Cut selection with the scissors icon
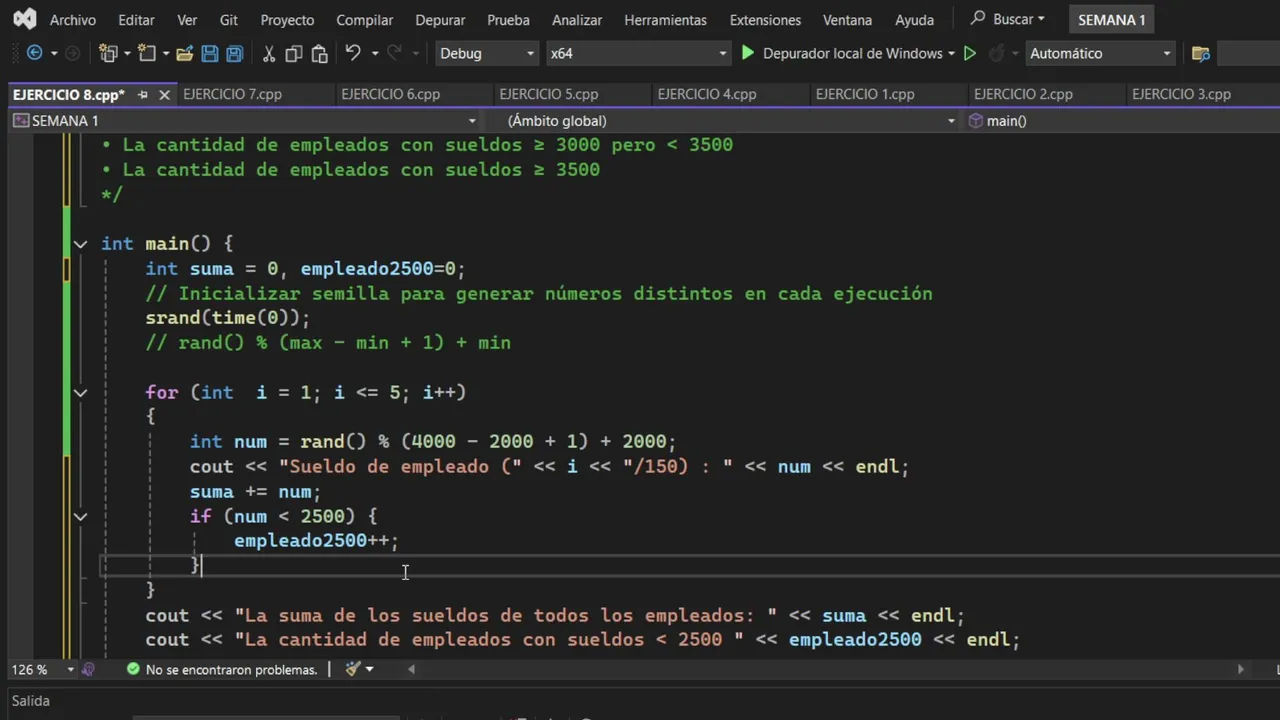 pos(269,53)
